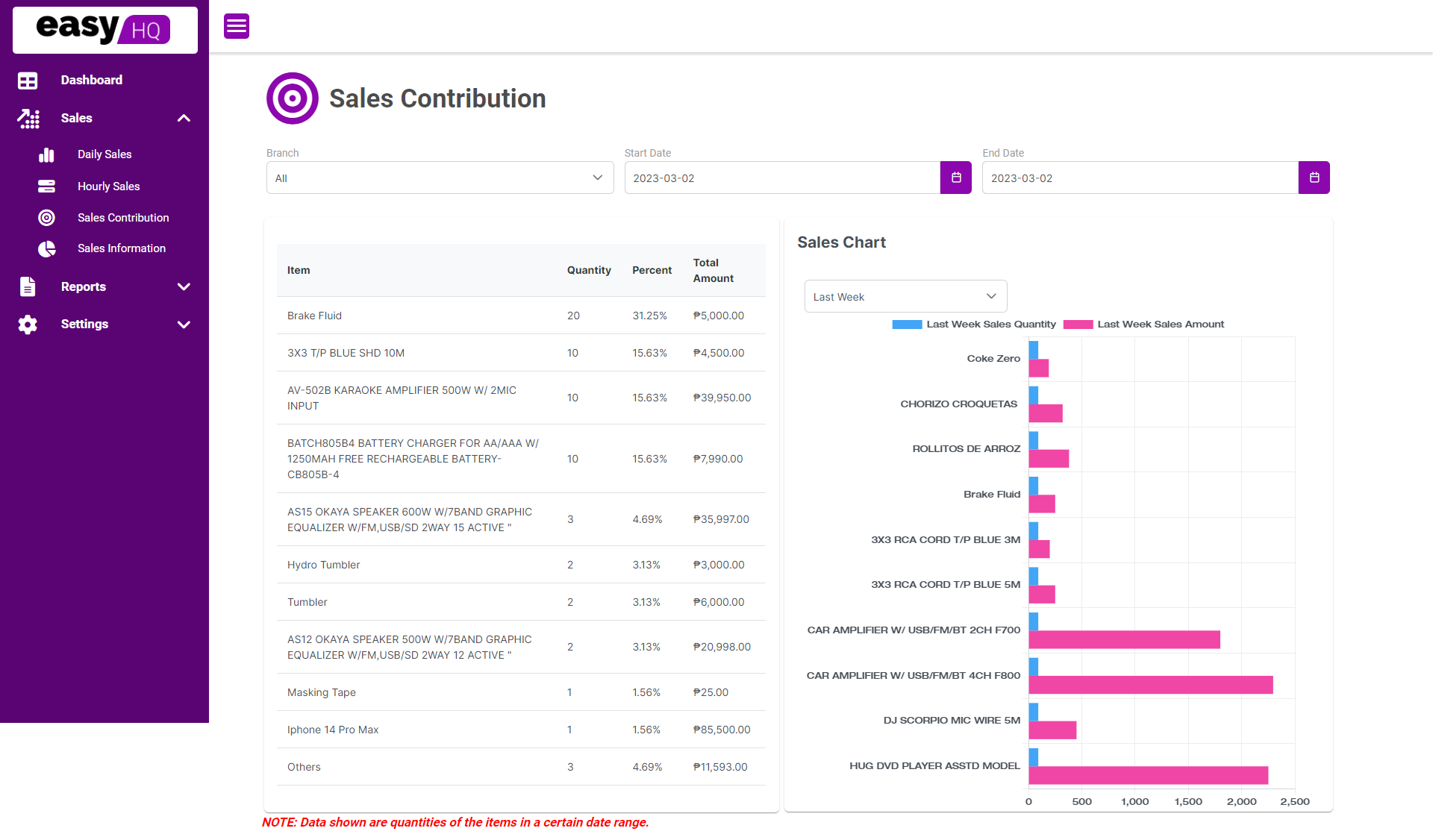Click the large target icon beside page title
The height and width of the screenshot is (840, 1433).
tap(293, 98)
